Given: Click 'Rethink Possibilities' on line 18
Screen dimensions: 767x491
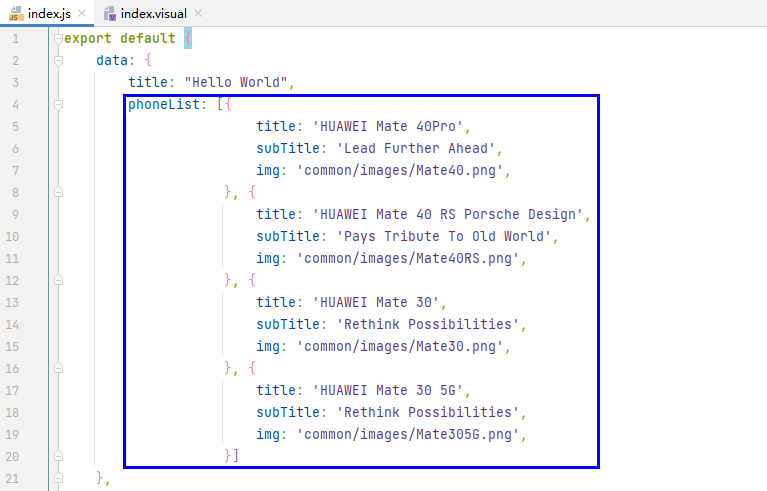Looking at the screenshot, I should (428, 412).
